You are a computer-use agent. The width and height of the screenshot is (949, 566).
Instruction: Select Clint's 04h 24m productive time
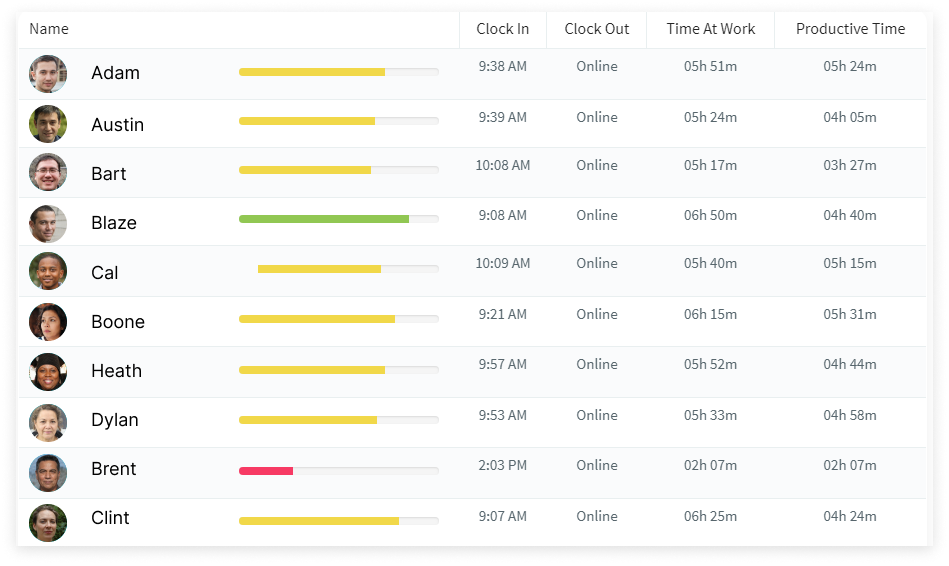pyautogui.click(x=850, y=517)
